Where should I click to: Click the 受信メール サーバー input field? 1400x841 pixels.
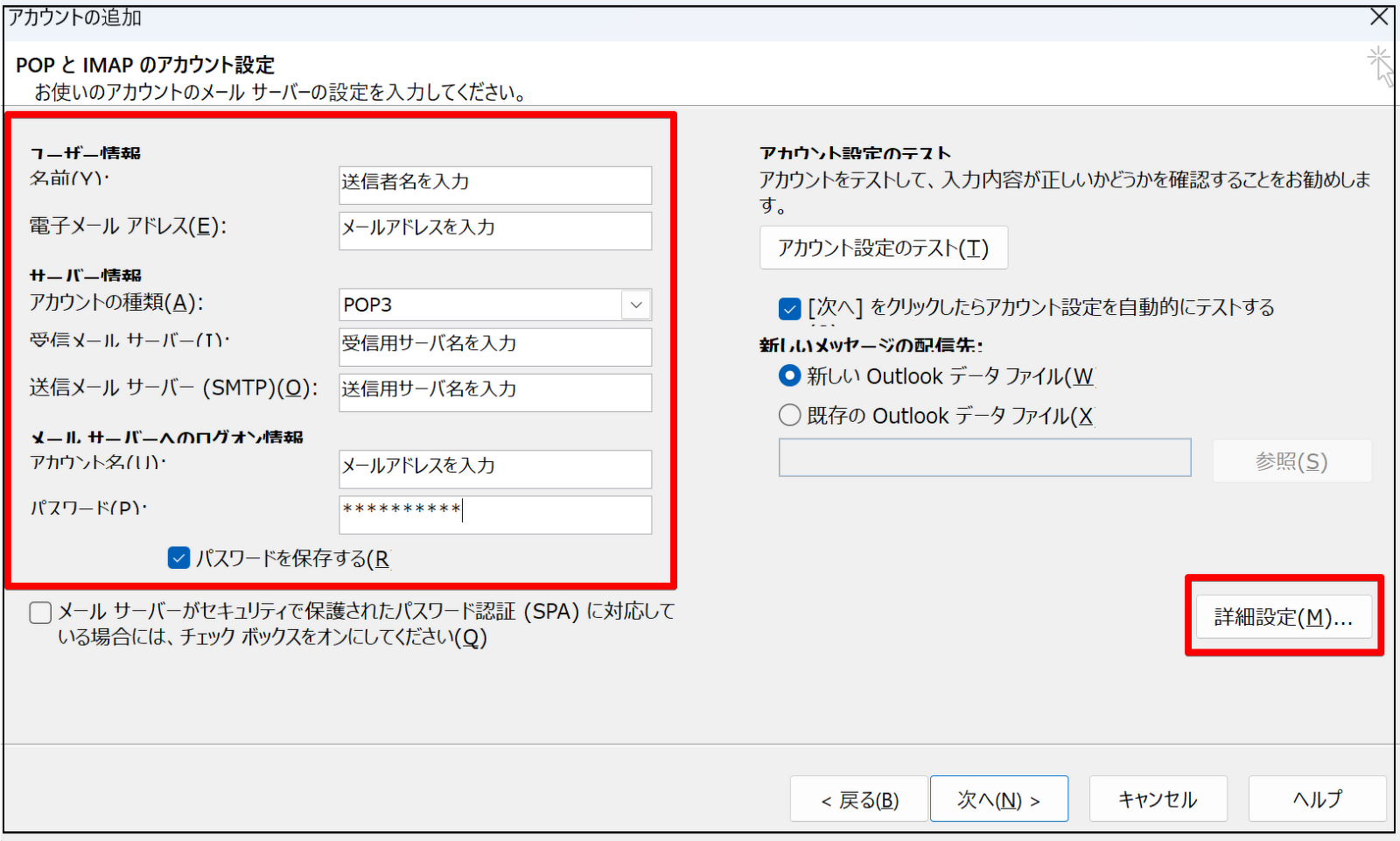coord(495,347)
